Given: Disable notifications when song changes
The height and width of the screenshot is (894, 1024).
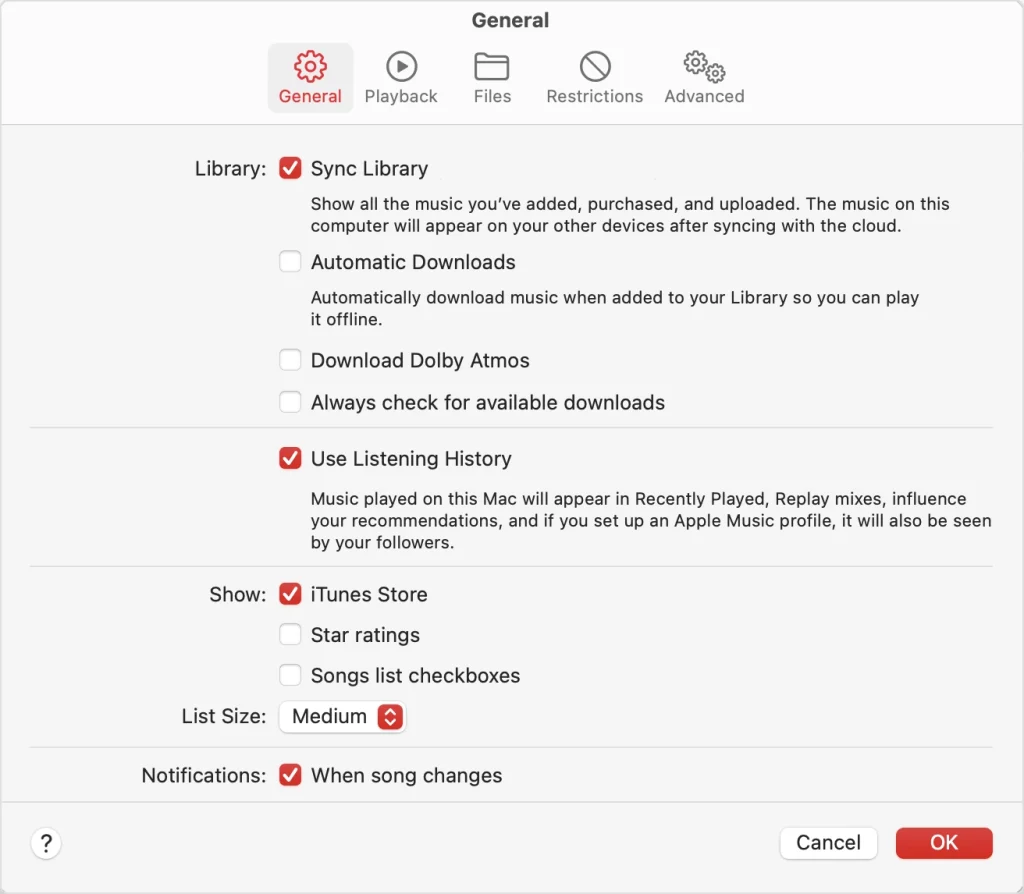Looking at the screenshot, I should click(290, 775).
